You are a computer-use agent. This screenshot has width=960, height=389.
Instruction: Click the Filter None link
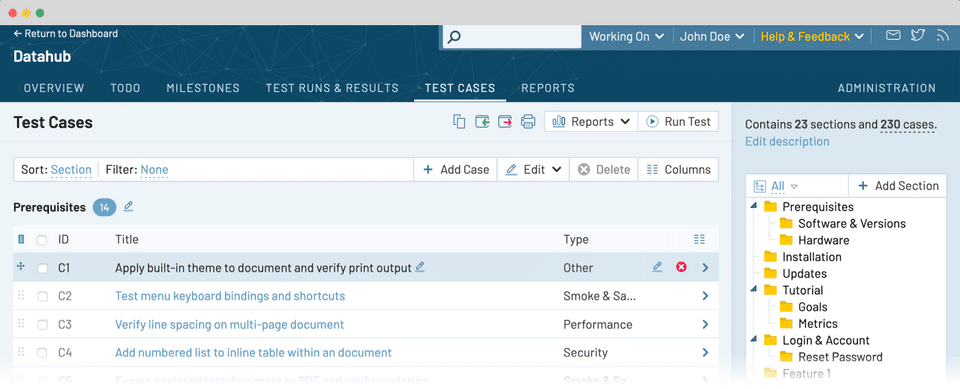(x=154, y=170)
